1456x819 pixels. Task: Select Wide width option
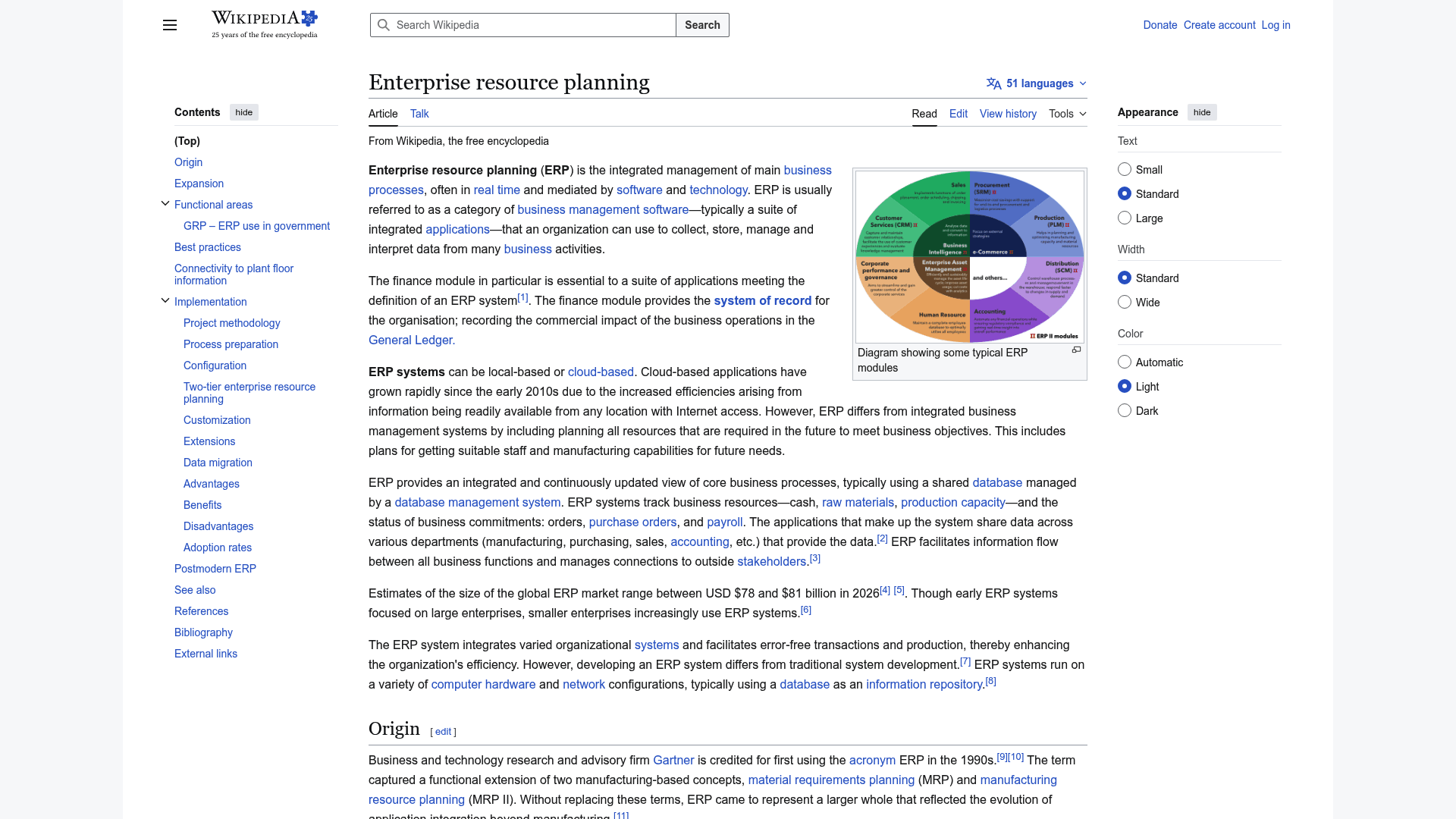(1125, 302)
